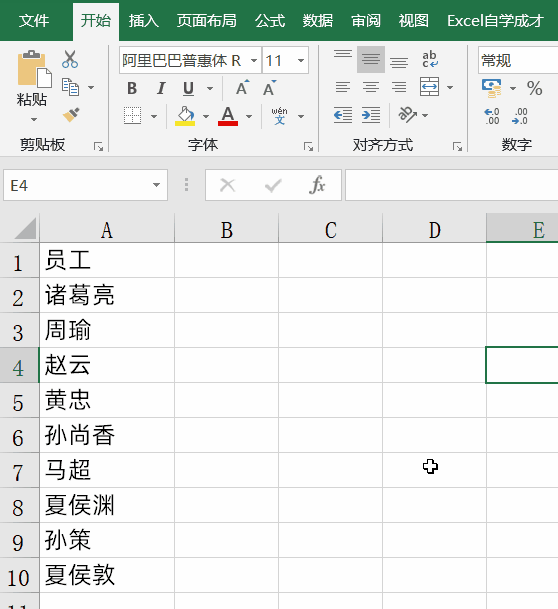Open the font name dropdown
Image resolution: width=558 pixels, height=609 pixels.
(x=254, y=61)
